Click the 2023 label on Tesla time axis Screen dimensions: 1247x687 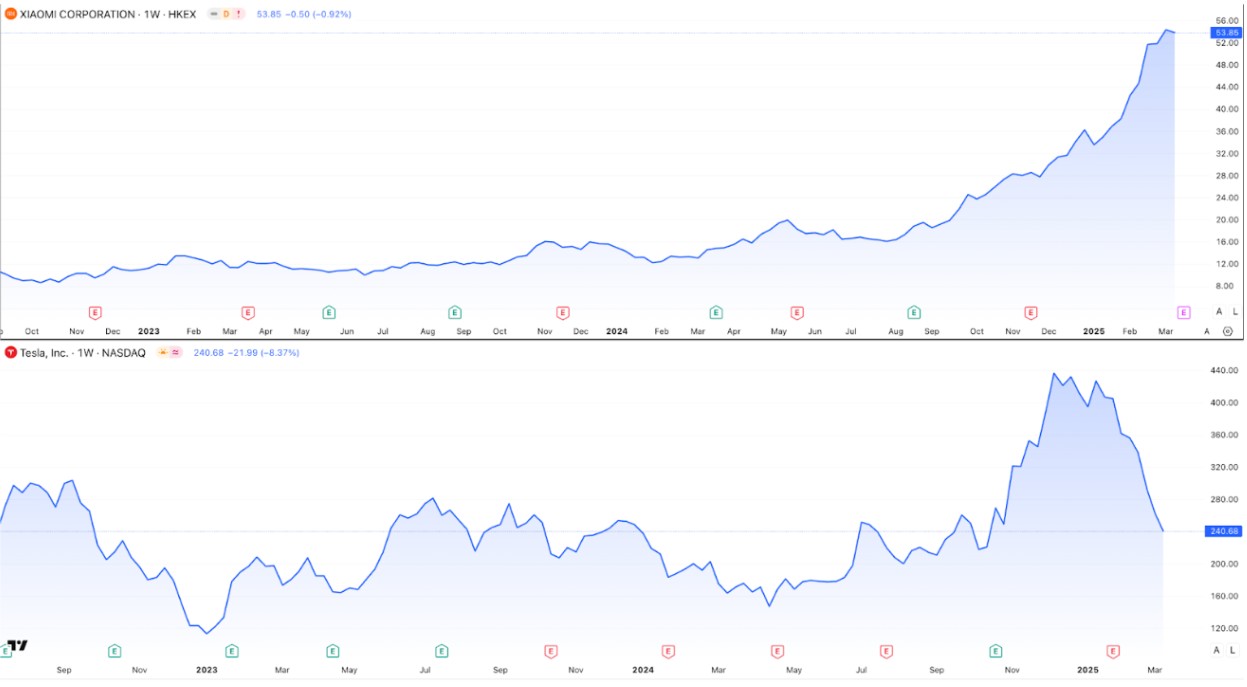coord(207,669)
